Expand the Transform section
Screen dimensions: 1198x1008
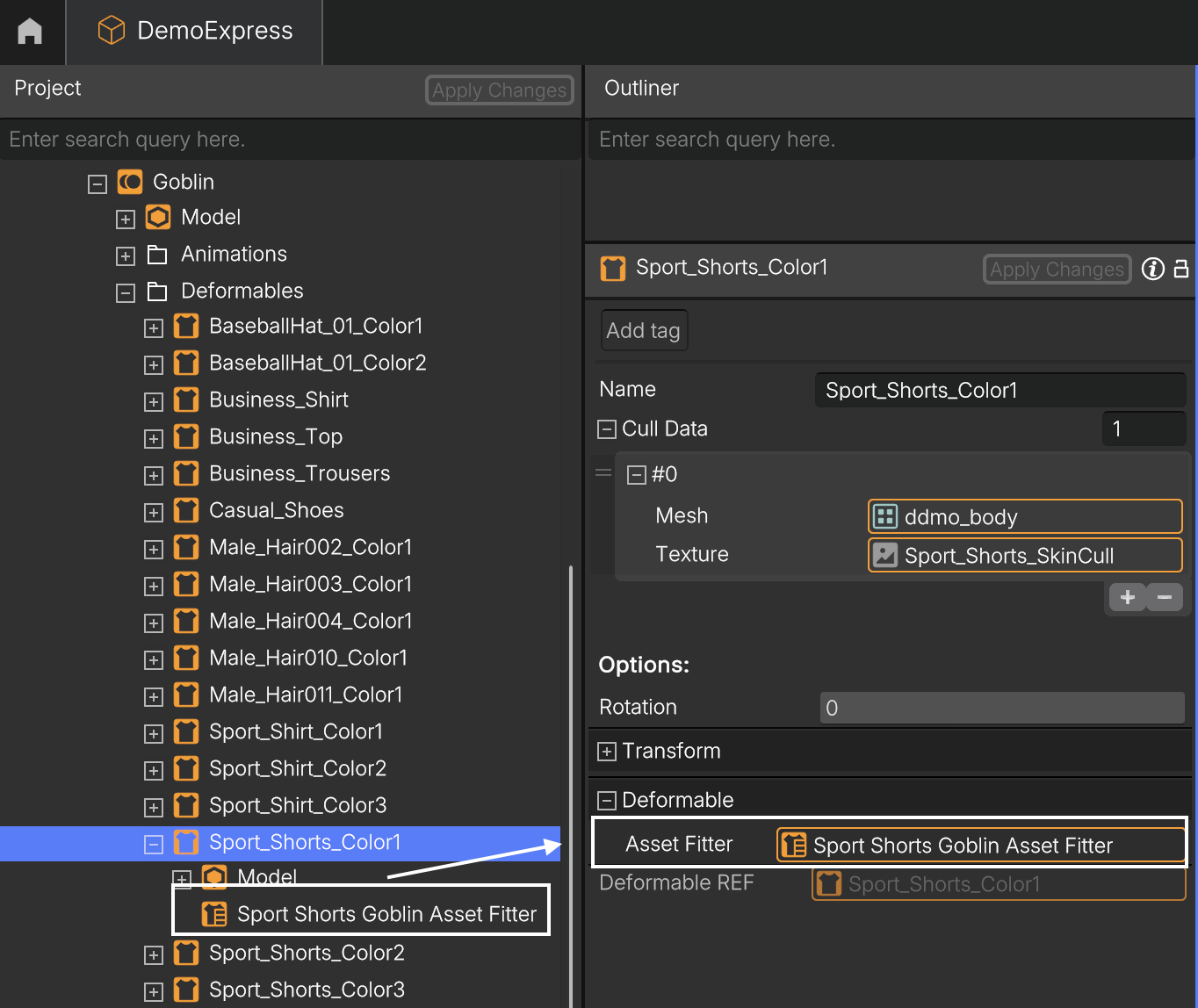tap(607, 752)
